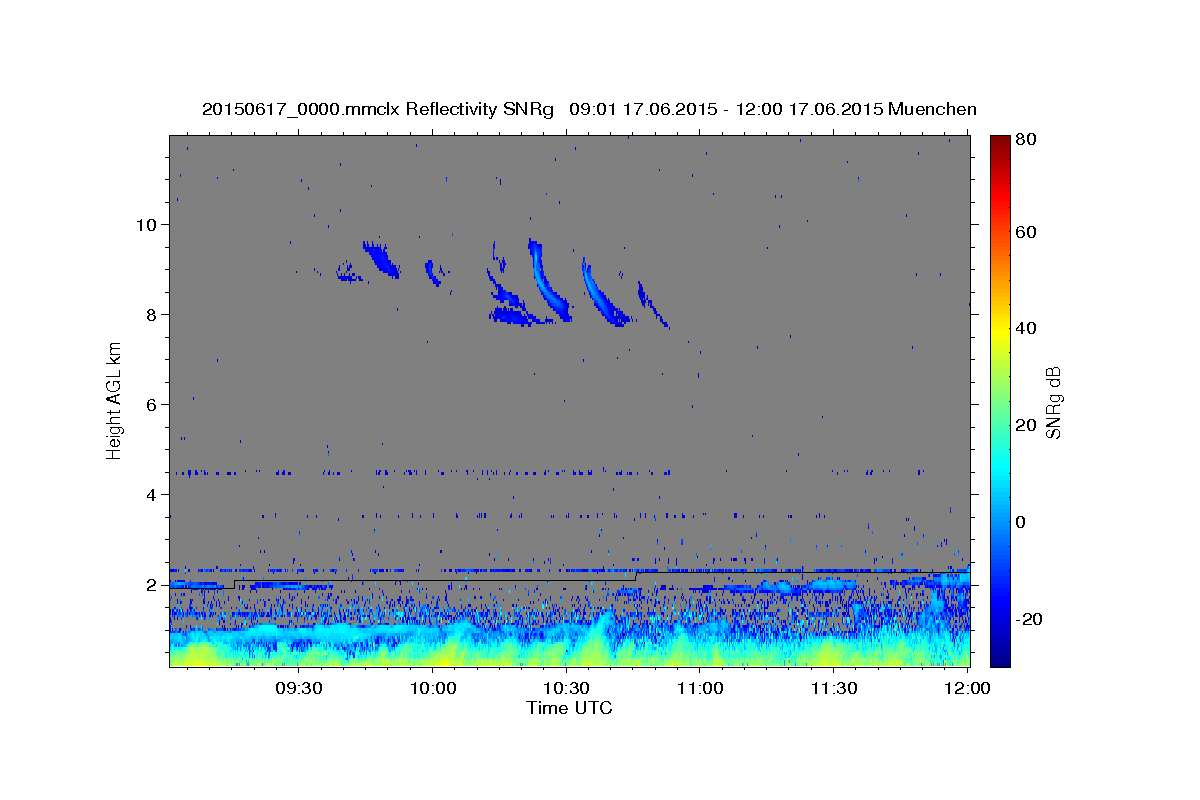Click the colorbar value -20
Image resolution: width=1200 pixels, height=800 pixels.
click(x=1029, y=619)
